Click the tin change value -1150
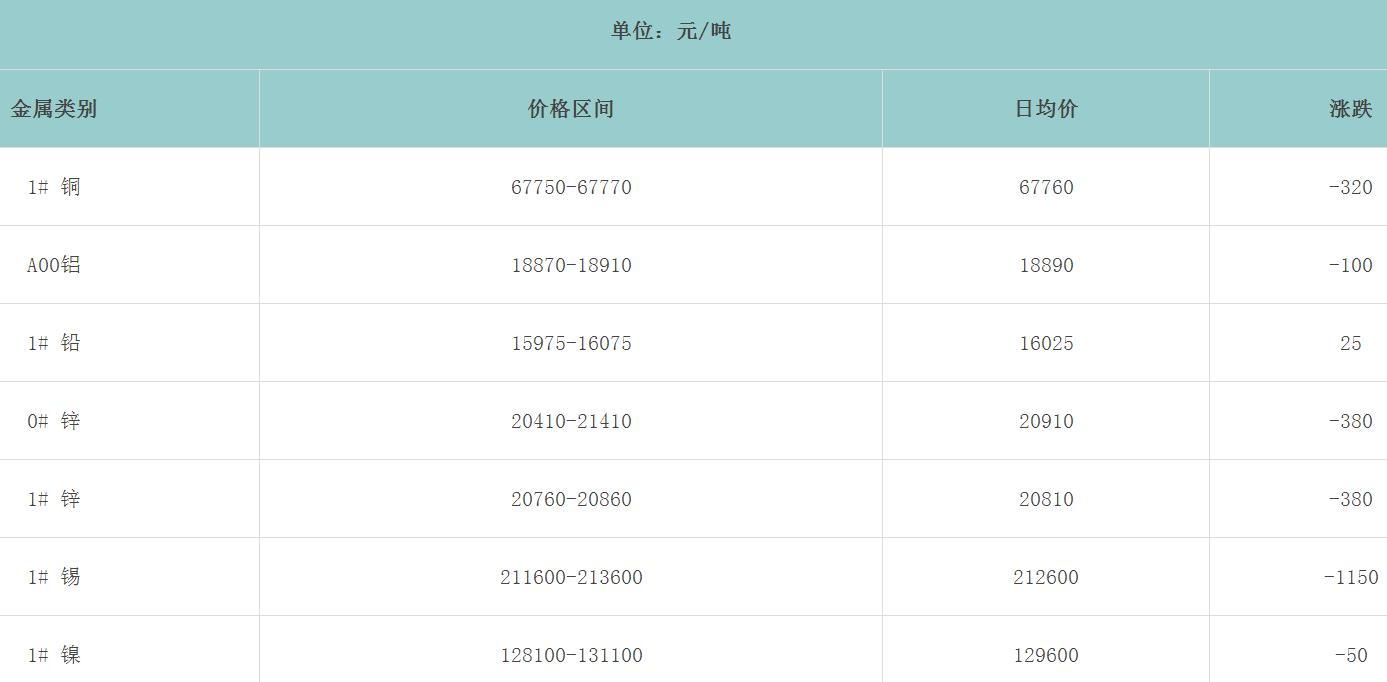Viewport: 1387px width, 682px height. 1350,577
